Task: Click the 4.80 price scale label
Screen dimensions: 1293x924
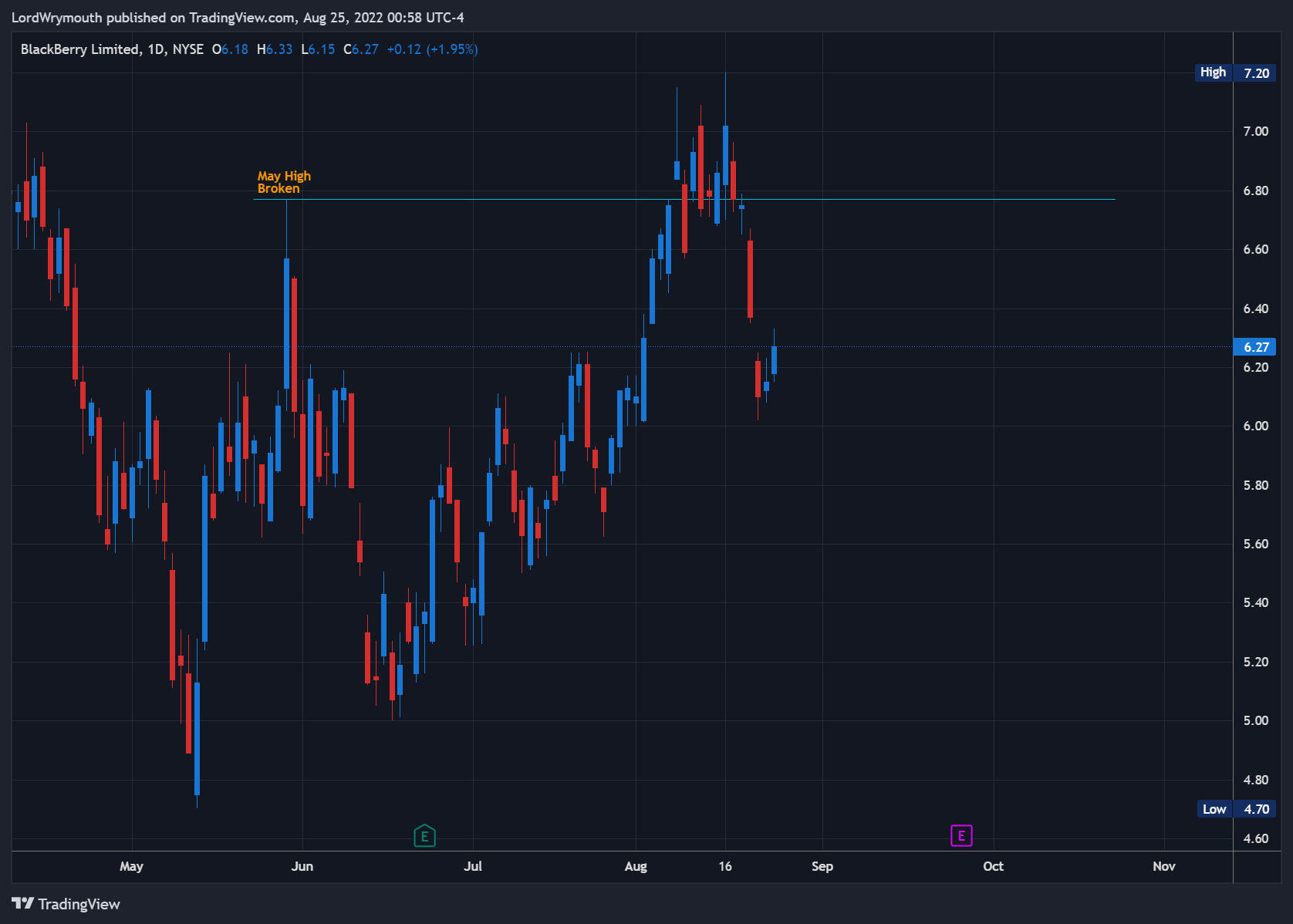Action: click(x=1256, y=780)
